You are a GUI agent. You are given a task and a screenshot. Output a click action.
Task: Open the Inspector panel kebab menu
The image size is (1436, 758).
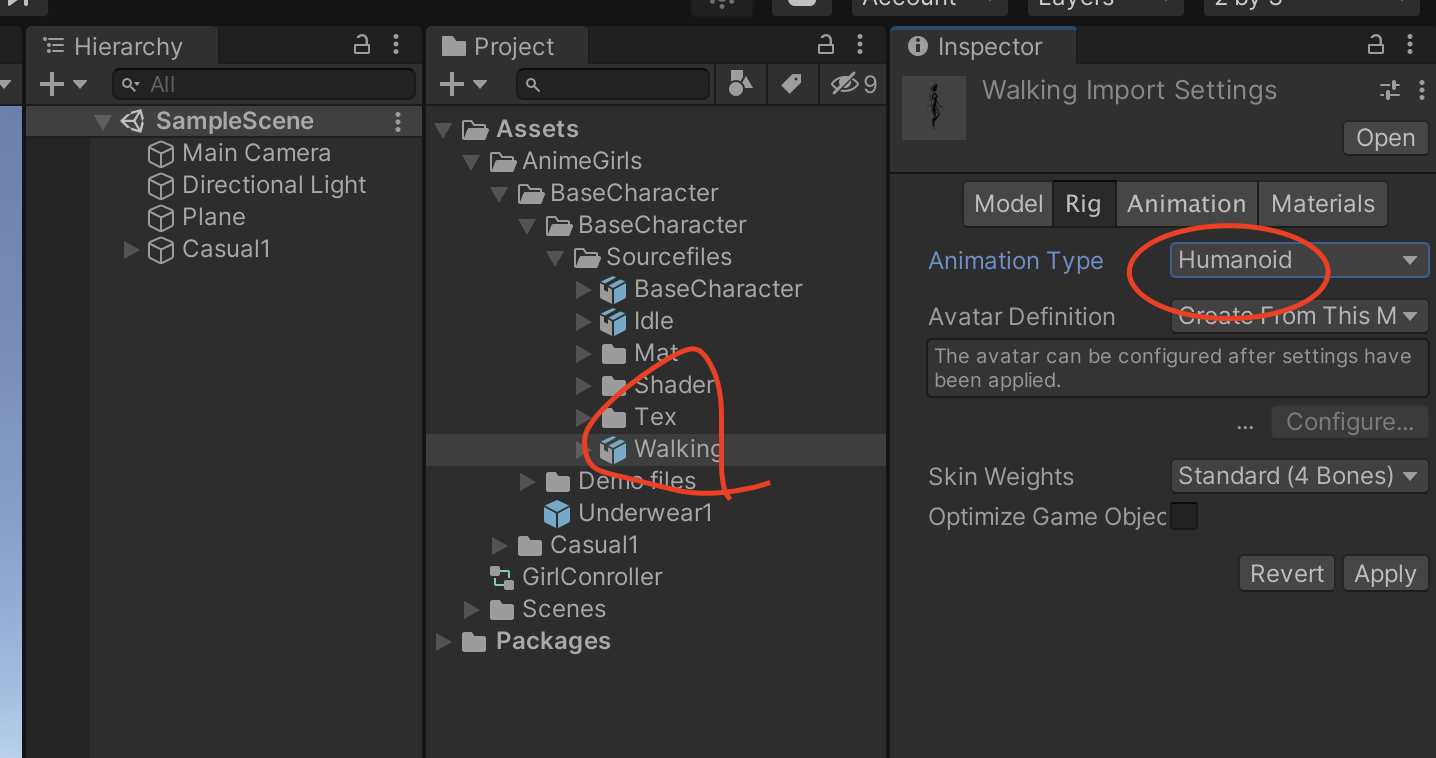coord(1411,45)
